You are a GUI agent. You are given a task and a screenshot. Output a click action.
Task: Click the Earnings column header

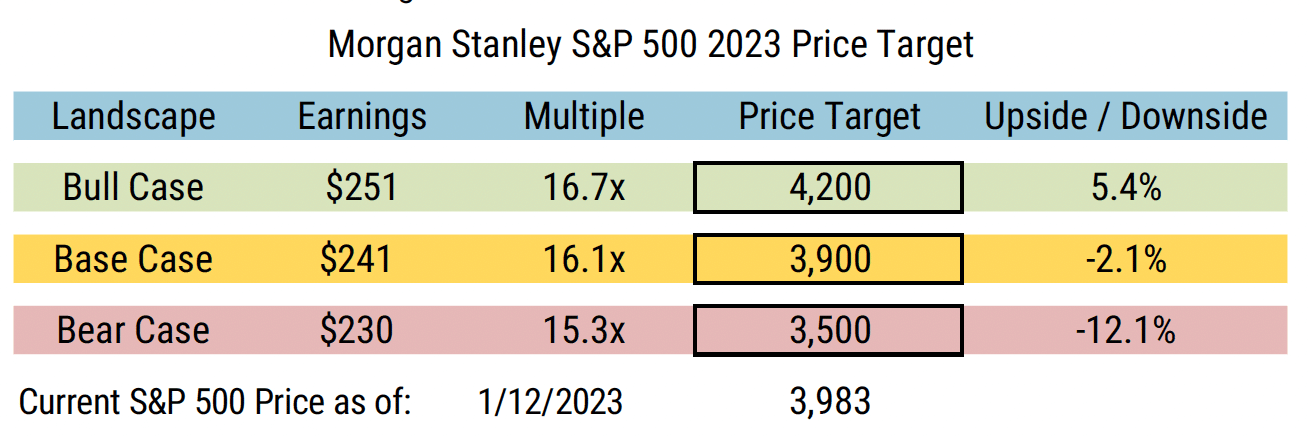pyautogui.click(x=362, y=117)
